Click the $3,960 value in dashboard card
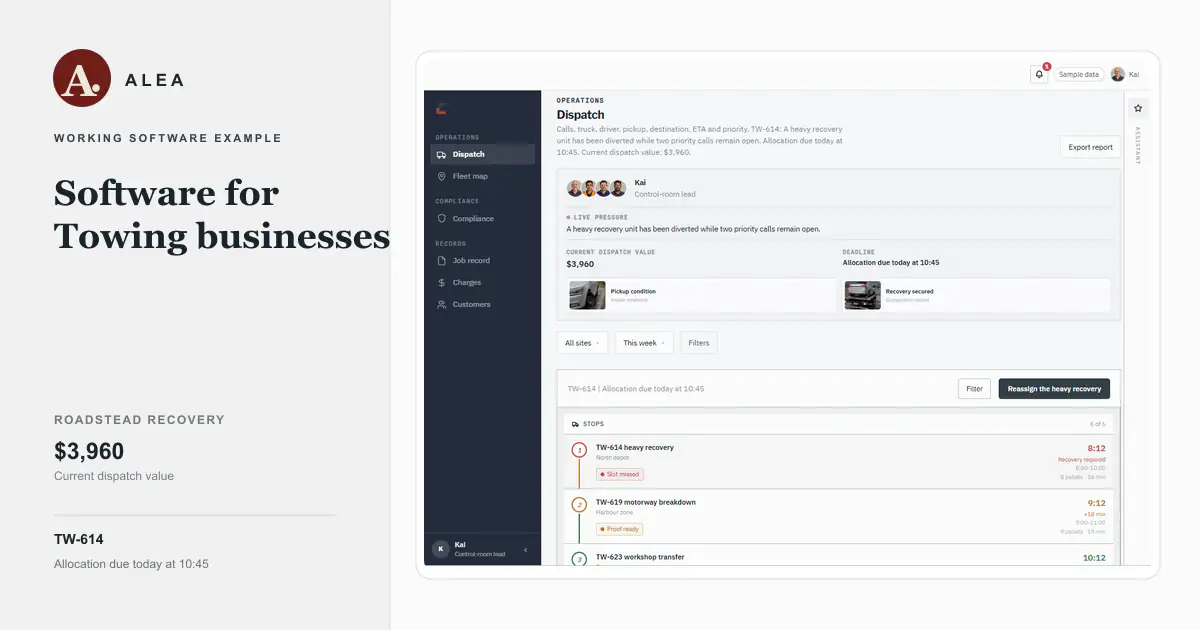 580,264
